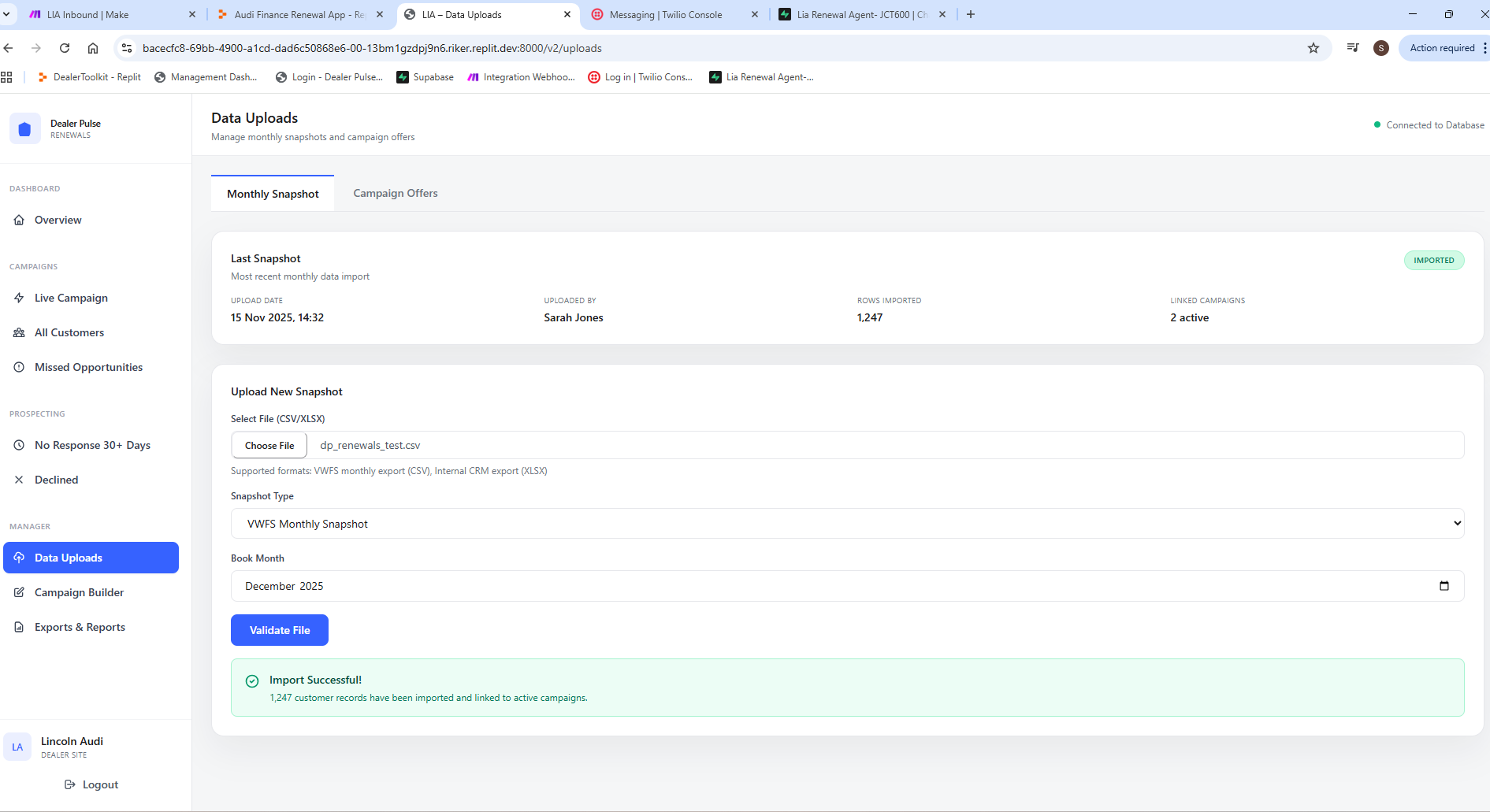This screenshot has width=1490, height=812.
Task: Switch to the Monthly Snapshot tab
Action: [x=273, y=194]
